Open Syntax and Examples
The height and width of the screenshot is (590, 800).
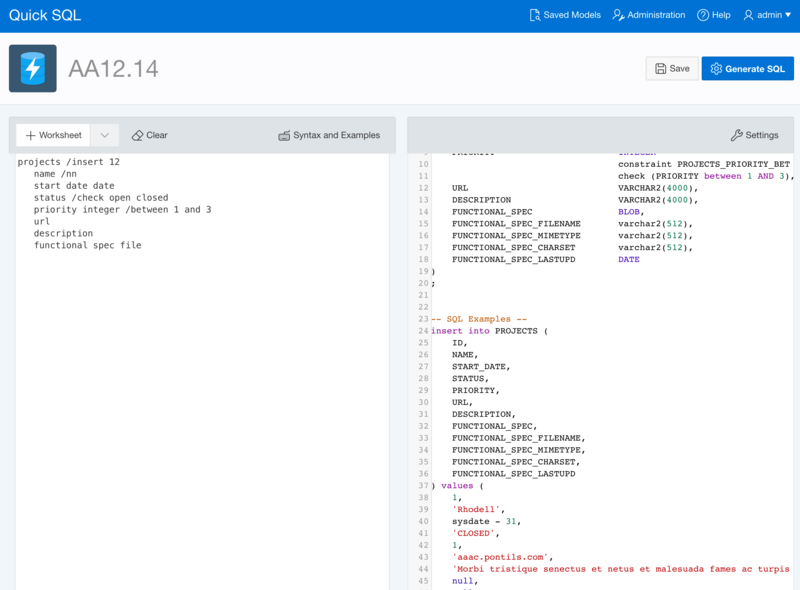pyautogui.click(x=329, y=135)
